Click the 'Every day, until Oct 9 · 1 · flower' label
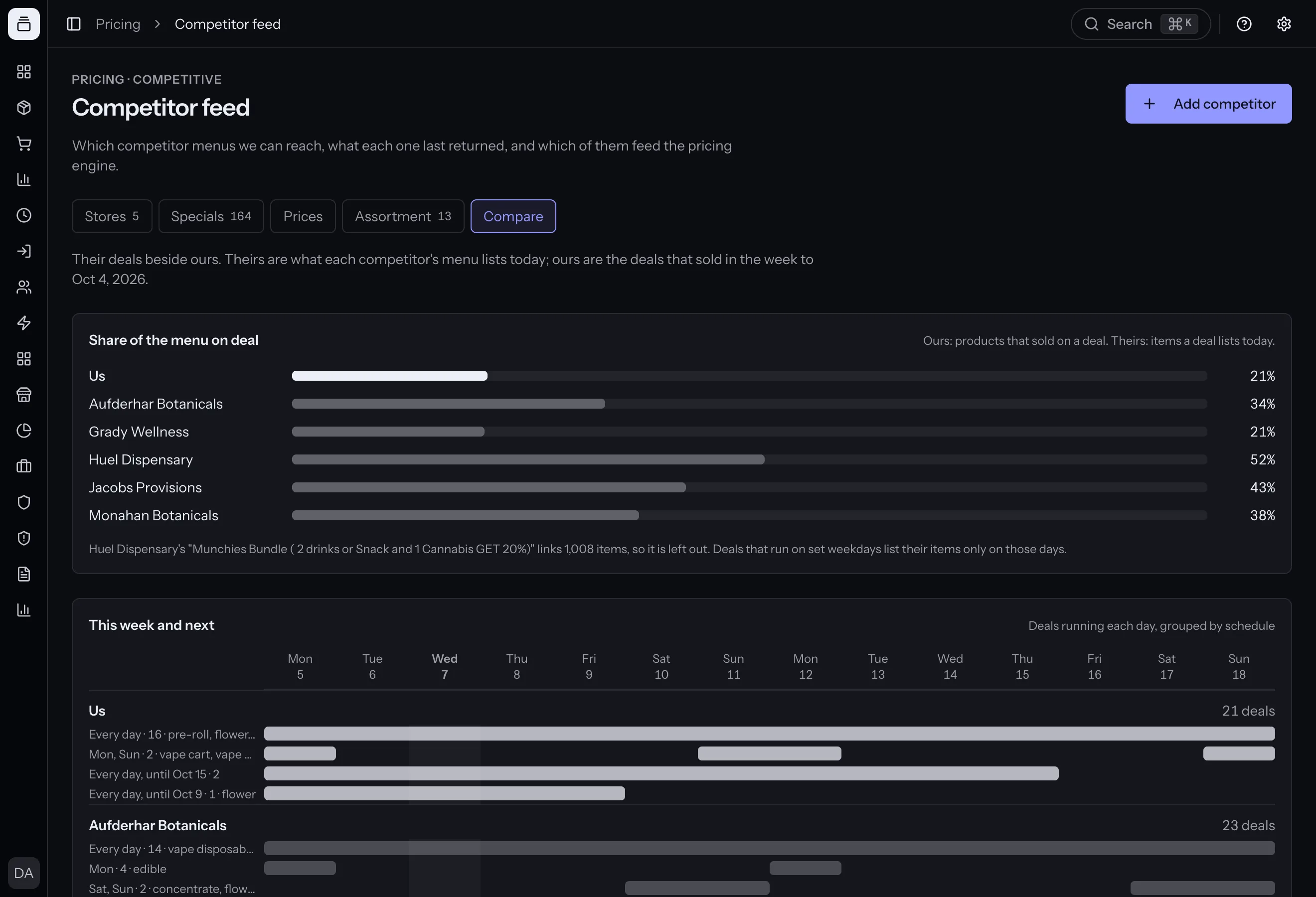Screen dimensions: 1316x897 click(172, 793)
